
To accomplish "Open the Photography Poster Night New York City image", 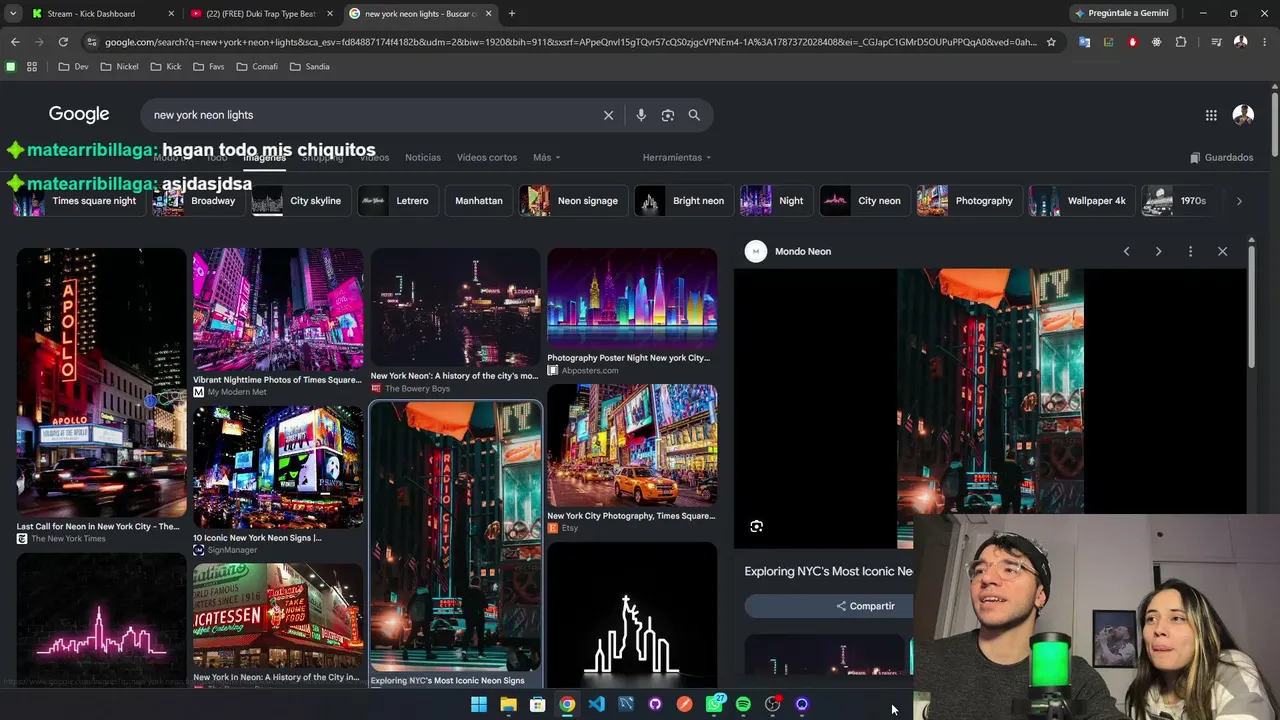I will coord(632,298).
